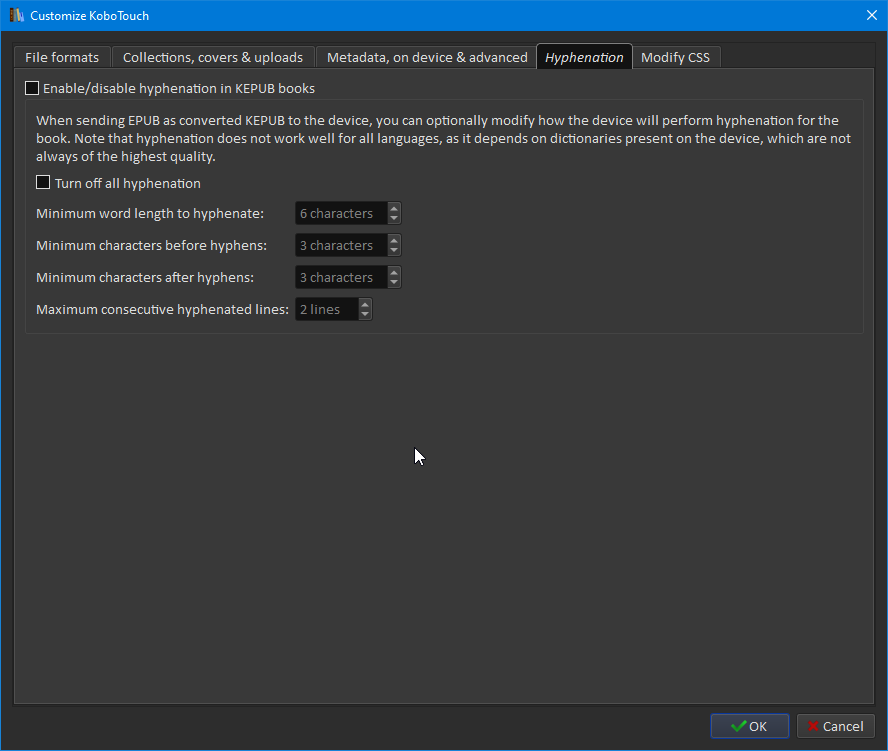This screenshot has height=751, width=888.
Task: Increase minimum characters before hyphens
Action: 394,240
